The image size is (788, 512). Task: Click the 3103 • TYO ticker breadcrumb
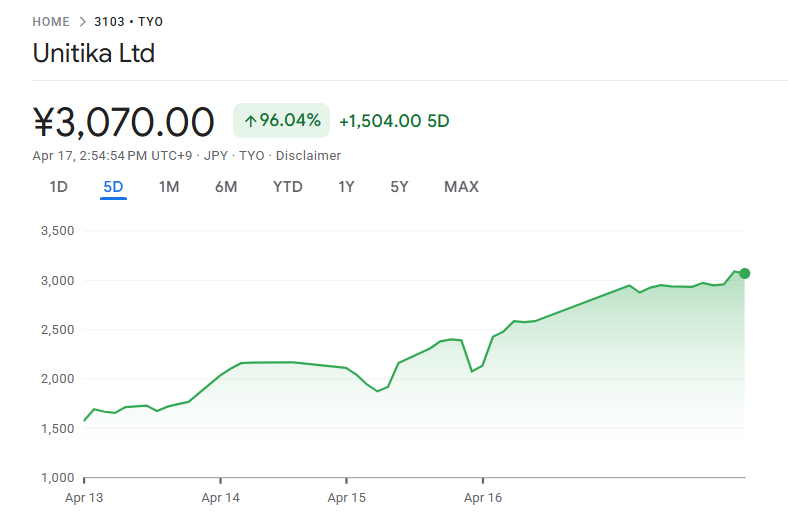[128, 21]
